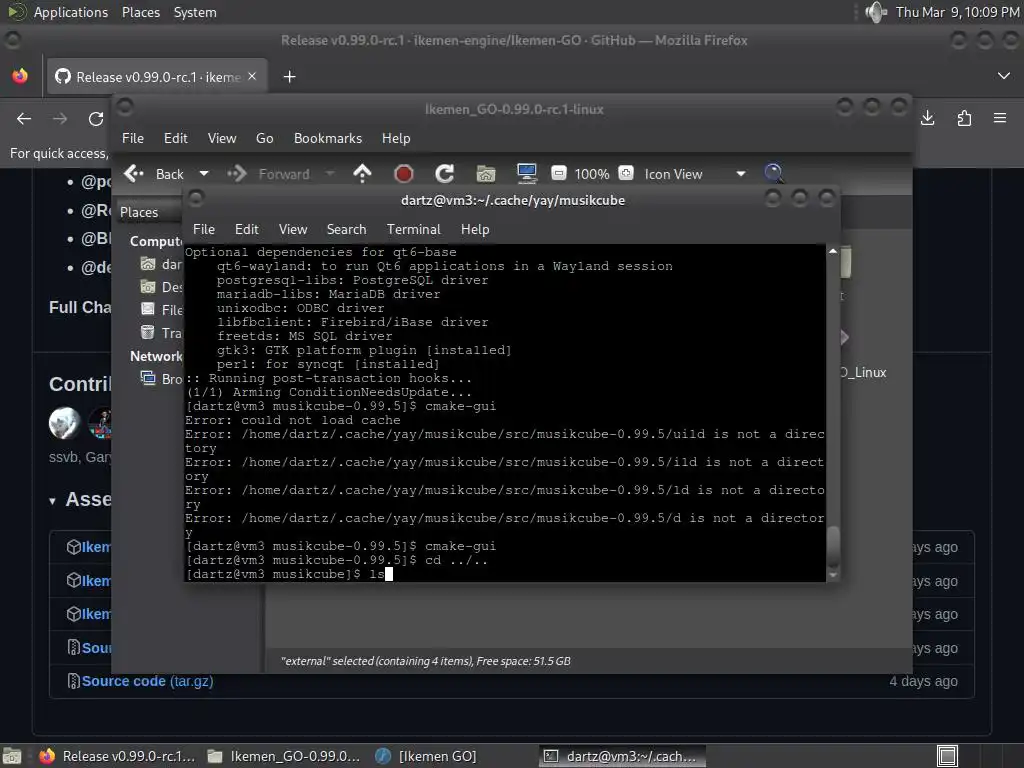Viewport: 1024px width, 768px height.
Task: Switch to Ikemen_GO-0.99.0 folder taskbar button
Action: pos(284,756)
